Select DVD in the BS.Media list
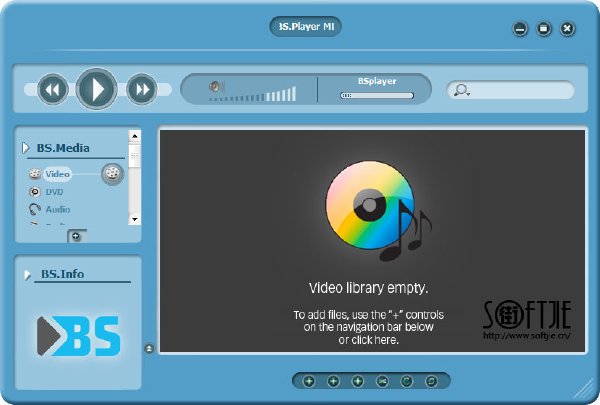Image resolution: width=600 pixels, height=405 pixels. [54, 192]
